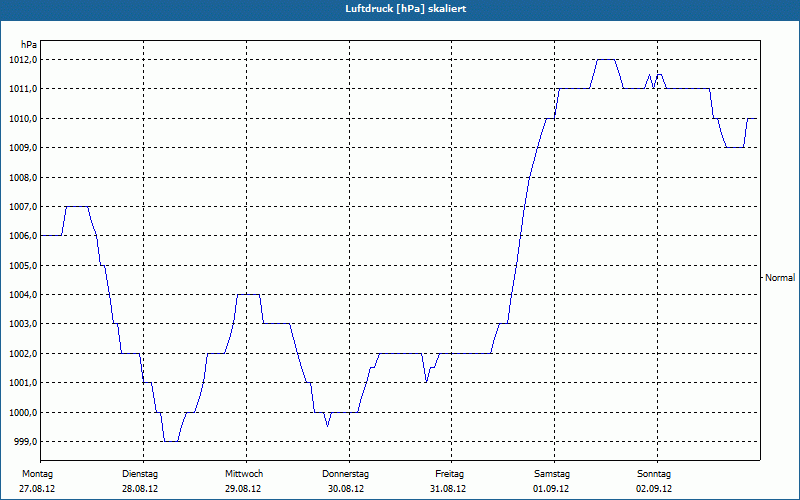Click the Dienstag day label
800x500 pixels.
coord(140,474)
